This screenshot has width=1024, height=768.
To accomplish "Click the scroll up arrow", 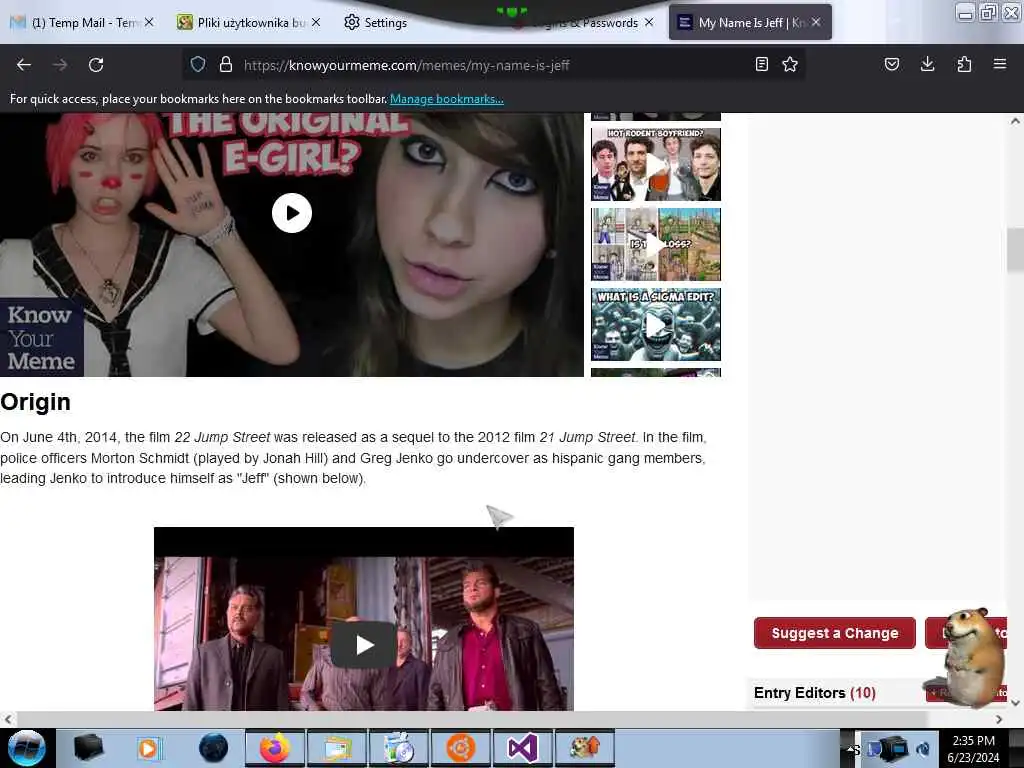I will point(1015,121).
